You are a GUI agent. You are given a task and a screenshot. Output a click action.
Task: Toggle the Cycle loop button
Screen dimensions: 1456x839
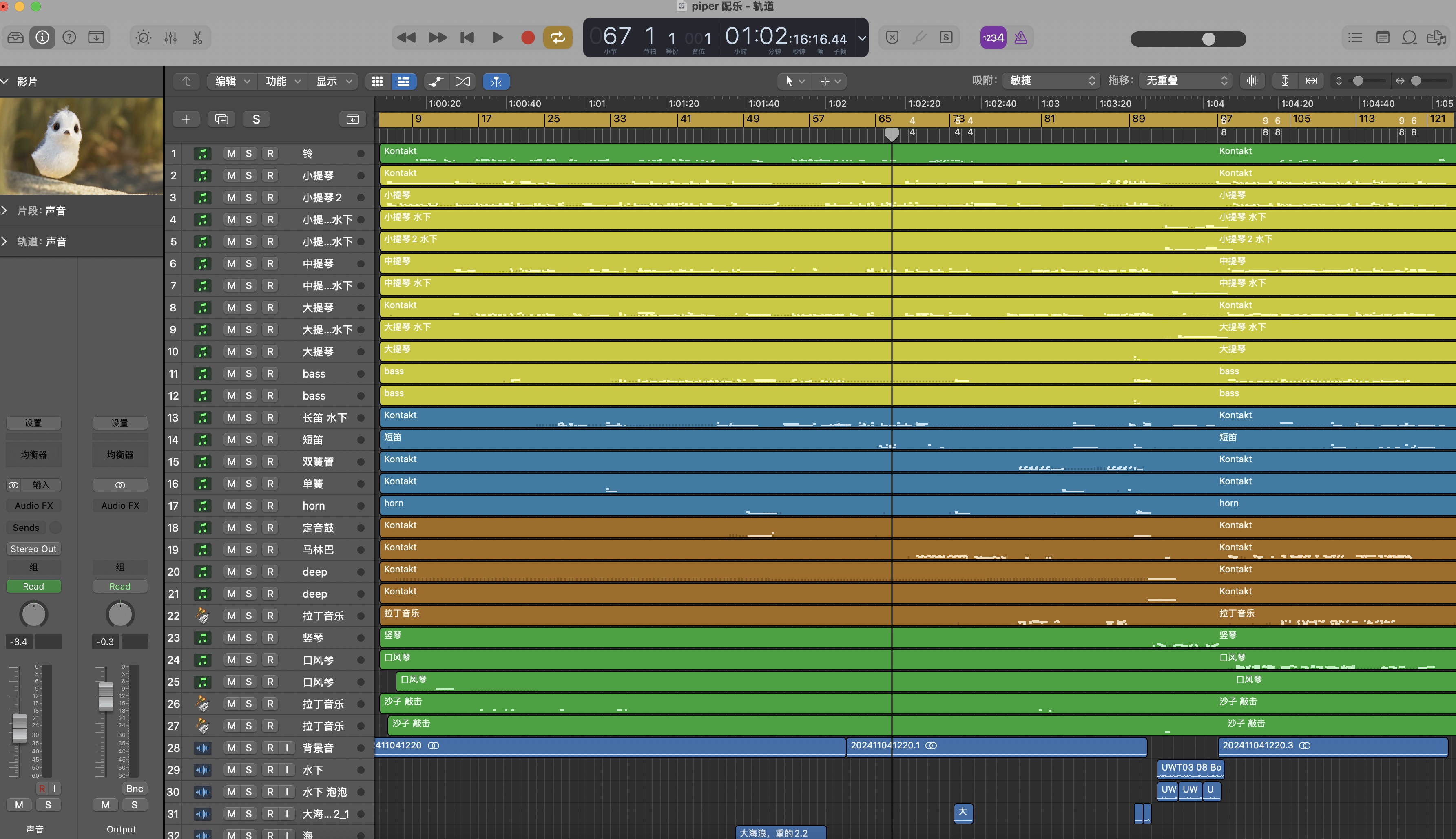(x=558, y=38)
